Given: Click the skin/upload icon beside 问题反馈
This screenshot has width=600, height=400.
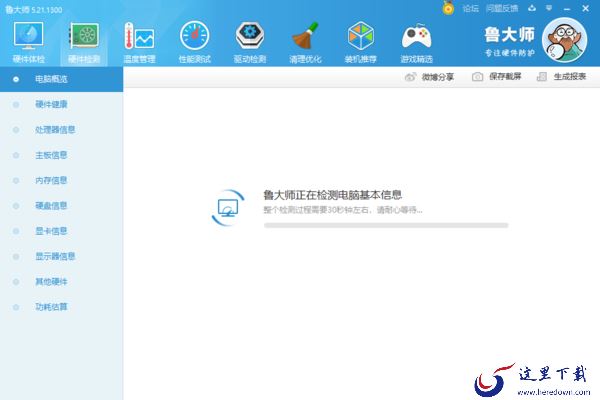Looking at the screenshot, I should 532,8.
